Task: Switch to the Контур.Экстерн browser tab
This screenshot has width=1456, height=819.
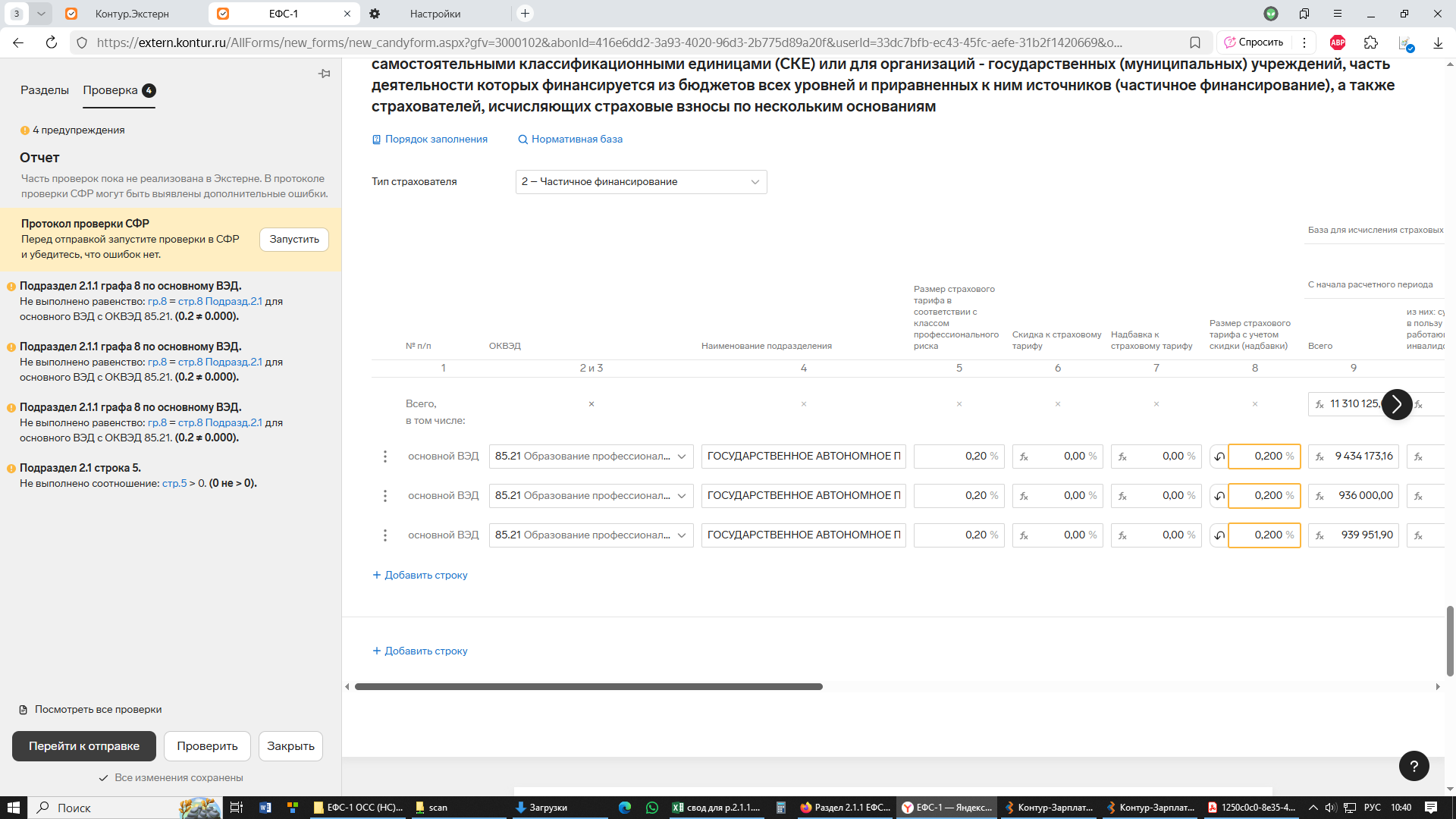Action: point(132,14)
